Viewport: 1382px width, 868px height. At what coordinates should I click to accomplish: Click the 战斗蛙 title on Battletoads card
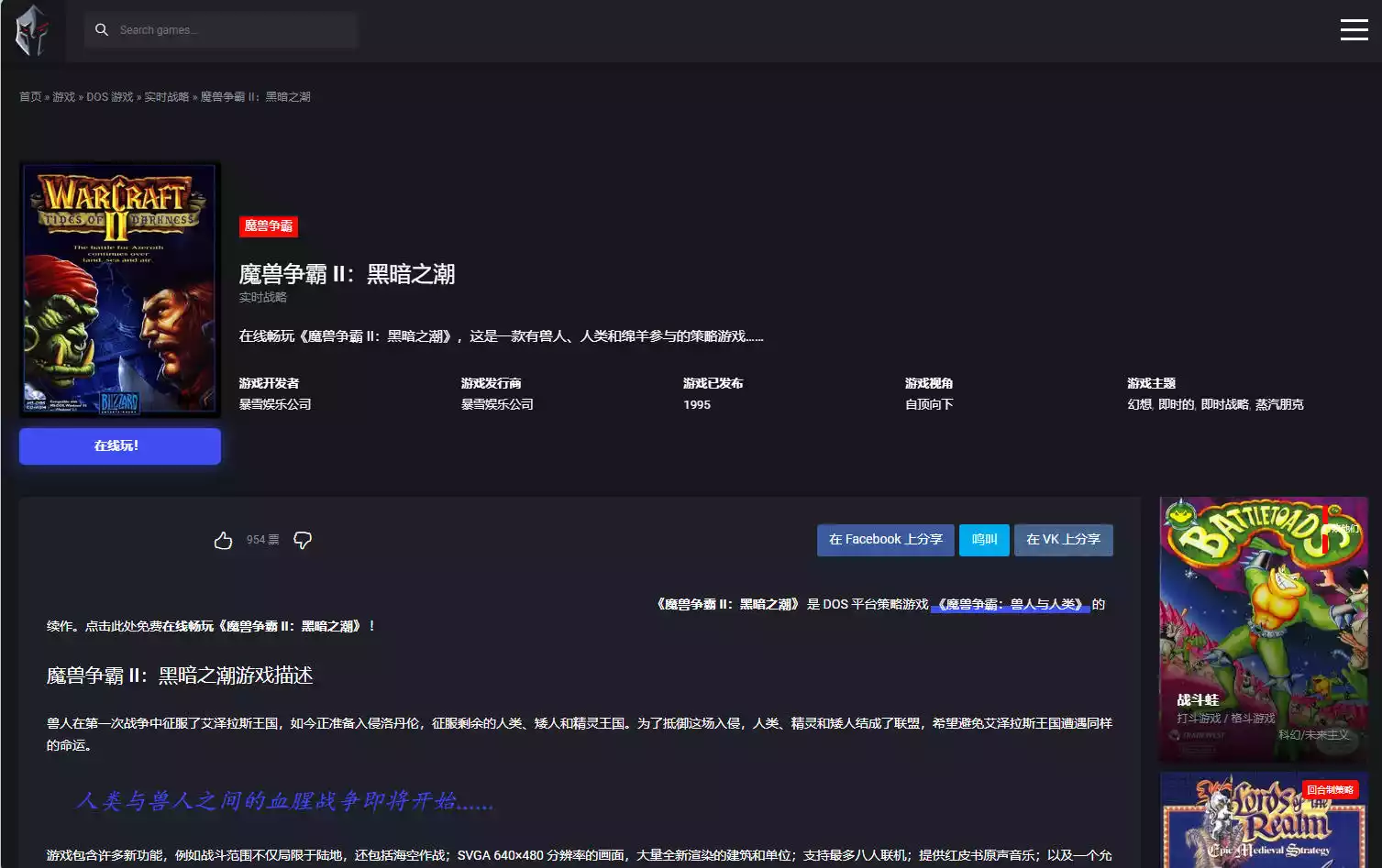pos(1198,700)
